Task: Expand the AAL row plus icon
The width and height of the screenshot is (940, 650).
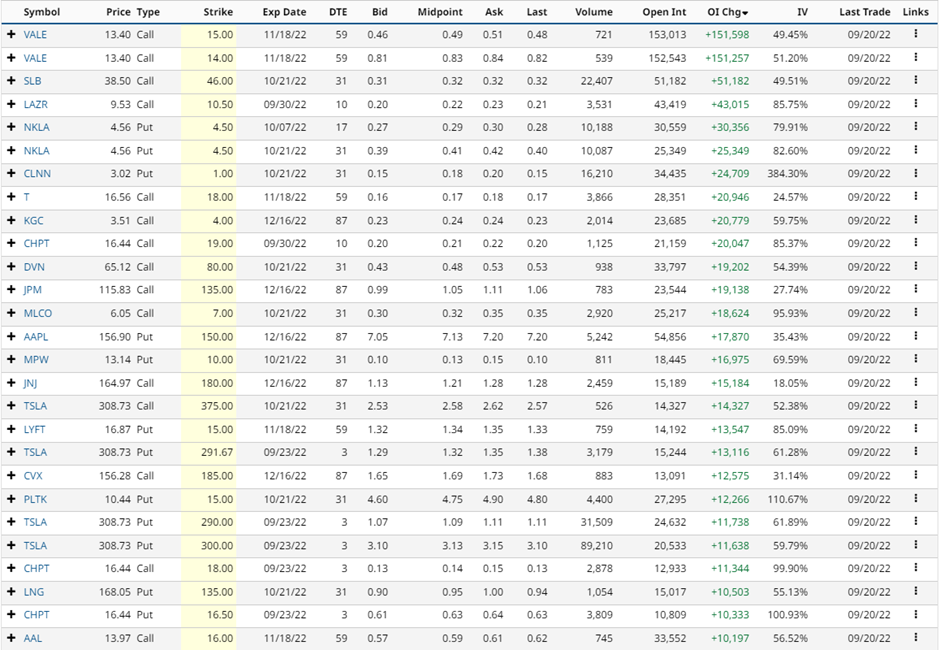Action: pyautogui.click(x=11, y=638)
